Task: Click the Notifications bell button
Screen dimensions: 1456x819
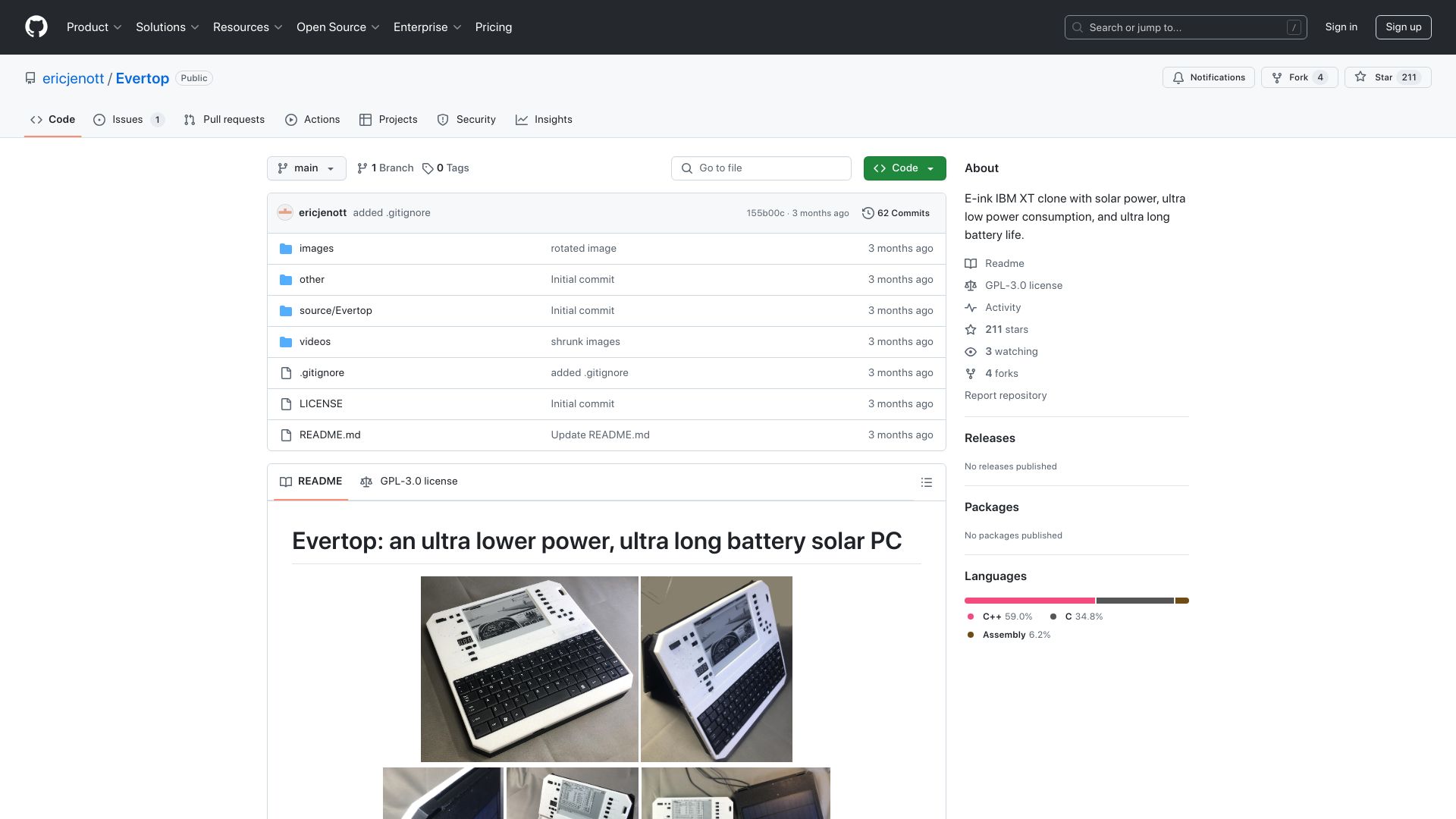Action: (1209, 77)
